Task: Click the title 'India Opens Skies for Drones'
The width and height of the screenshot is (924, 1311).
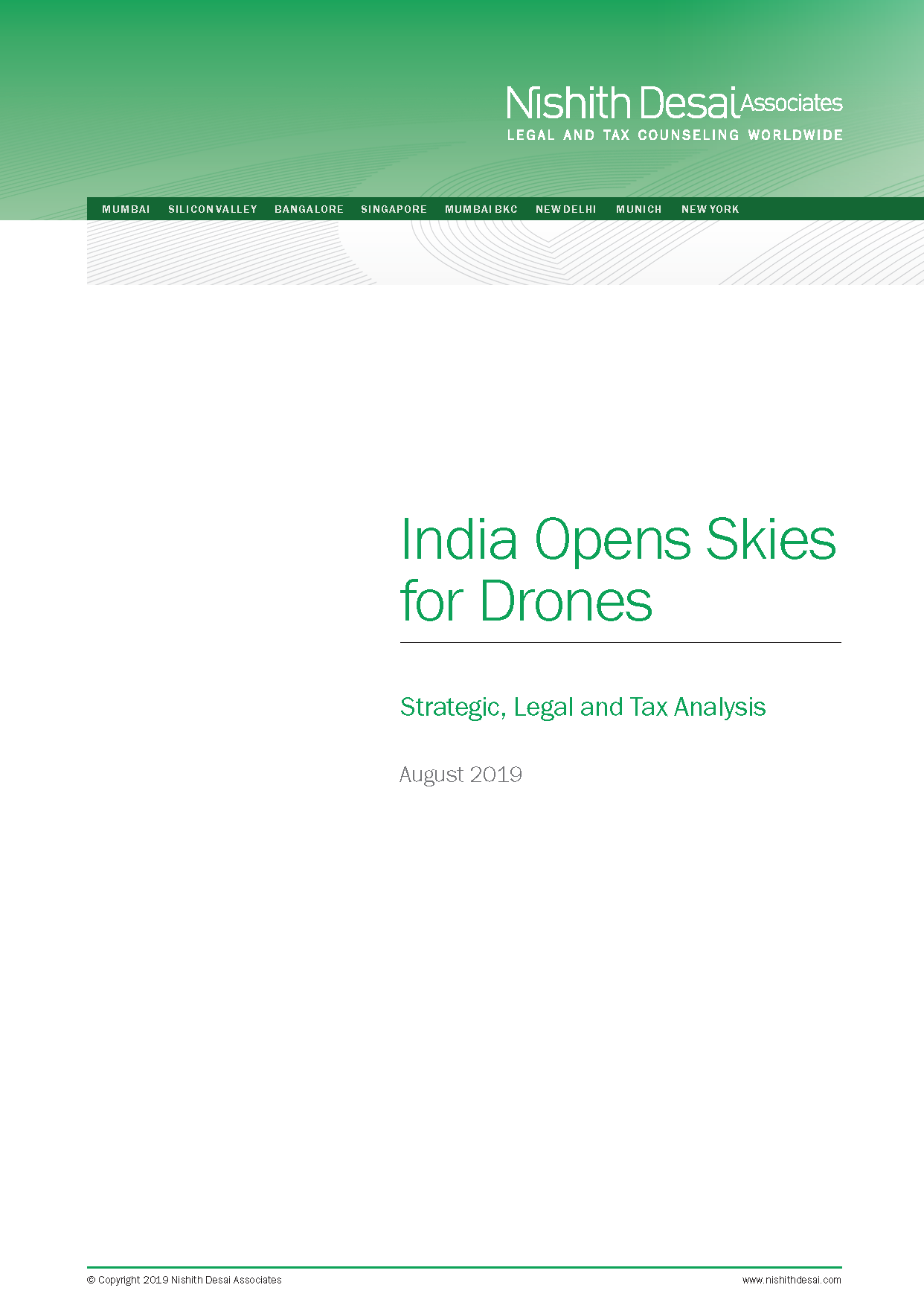Action: pyautogui.click(x=618, y=570)
